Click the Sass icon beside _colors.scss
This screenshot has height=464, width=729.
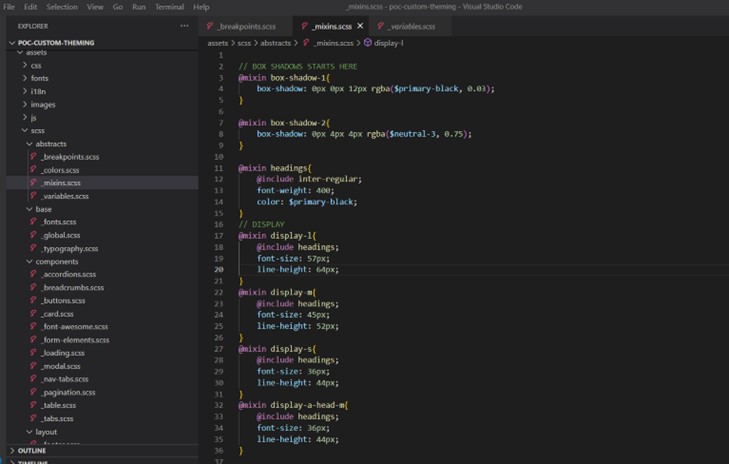34,170
